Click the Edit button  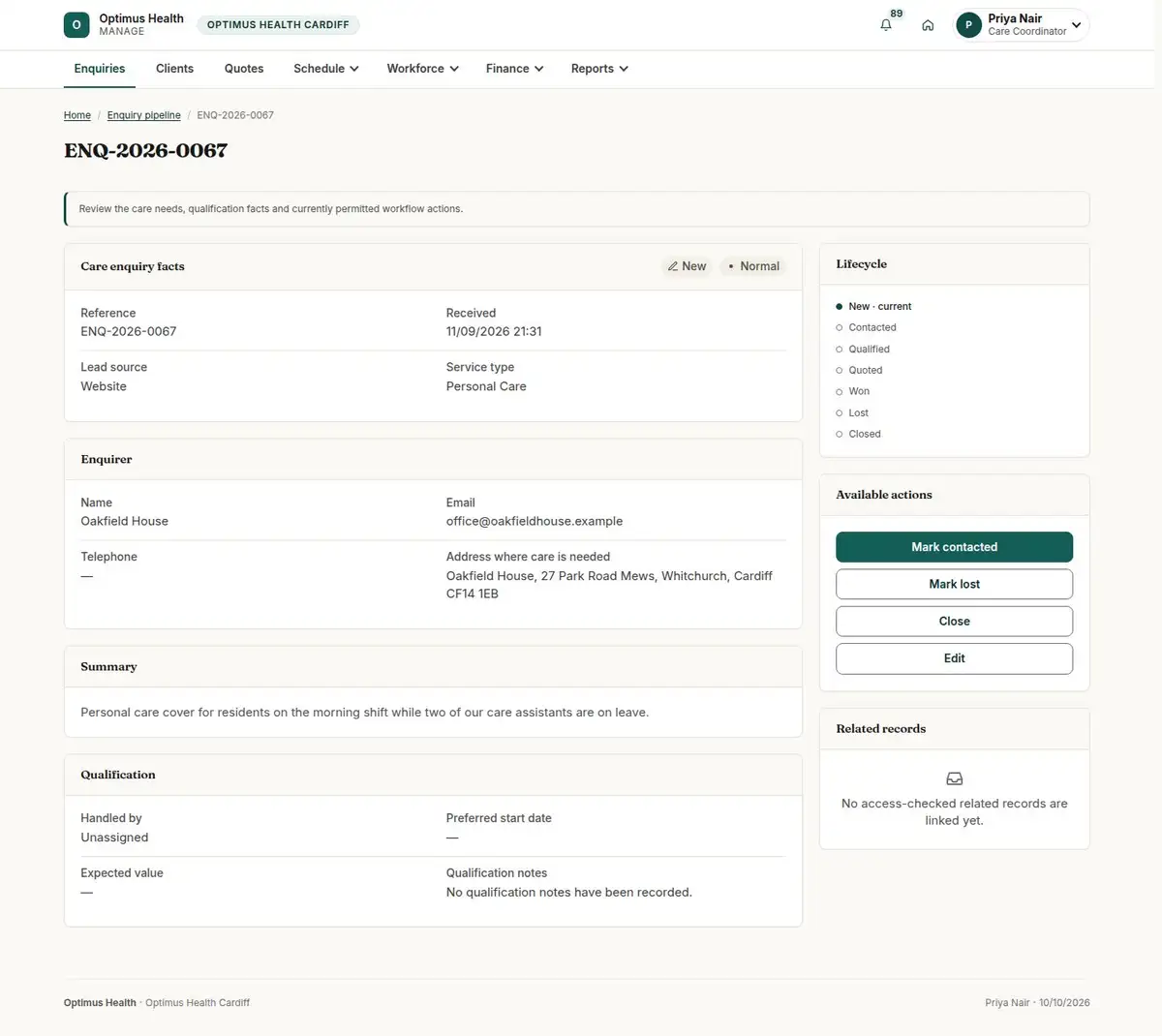pos(955,658)
